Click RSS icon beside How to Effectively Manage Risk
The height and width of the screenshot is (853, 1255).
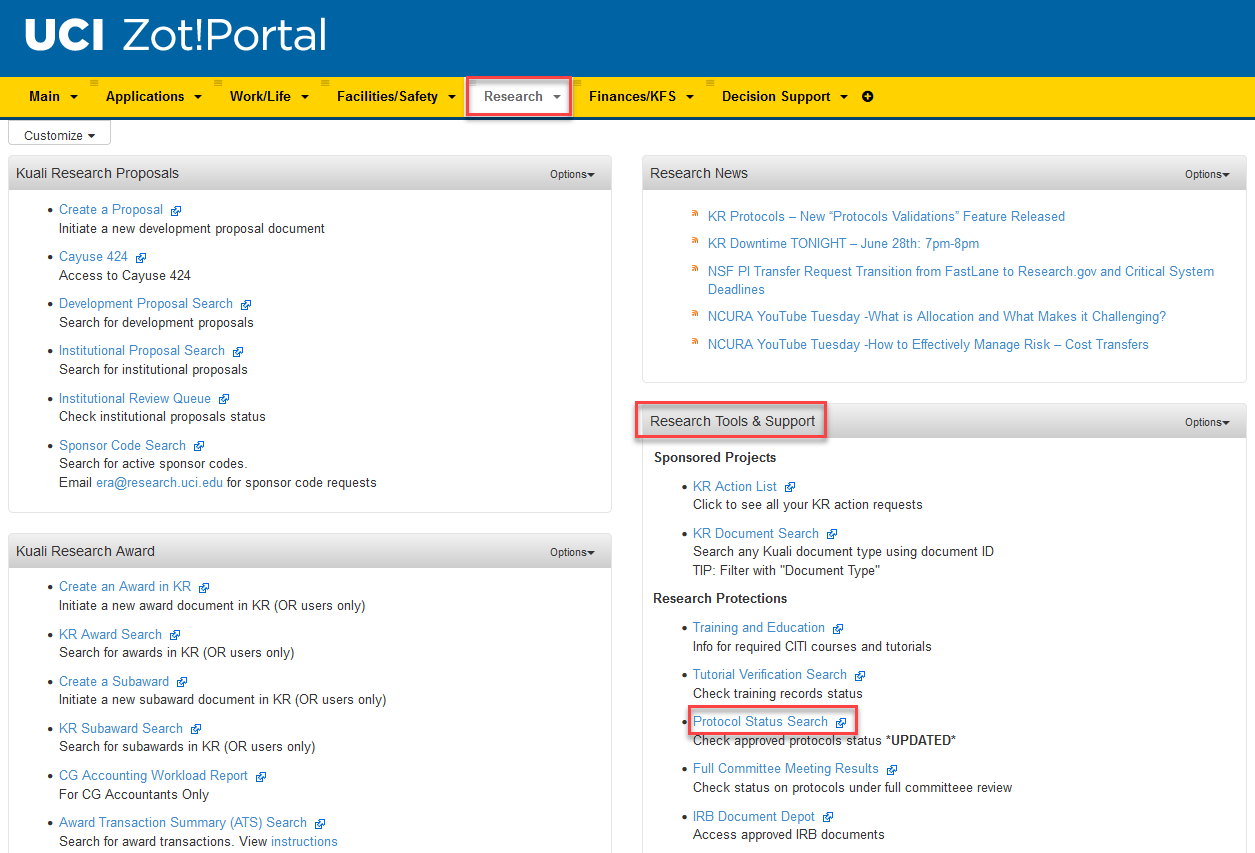click(x=695, y=342)
